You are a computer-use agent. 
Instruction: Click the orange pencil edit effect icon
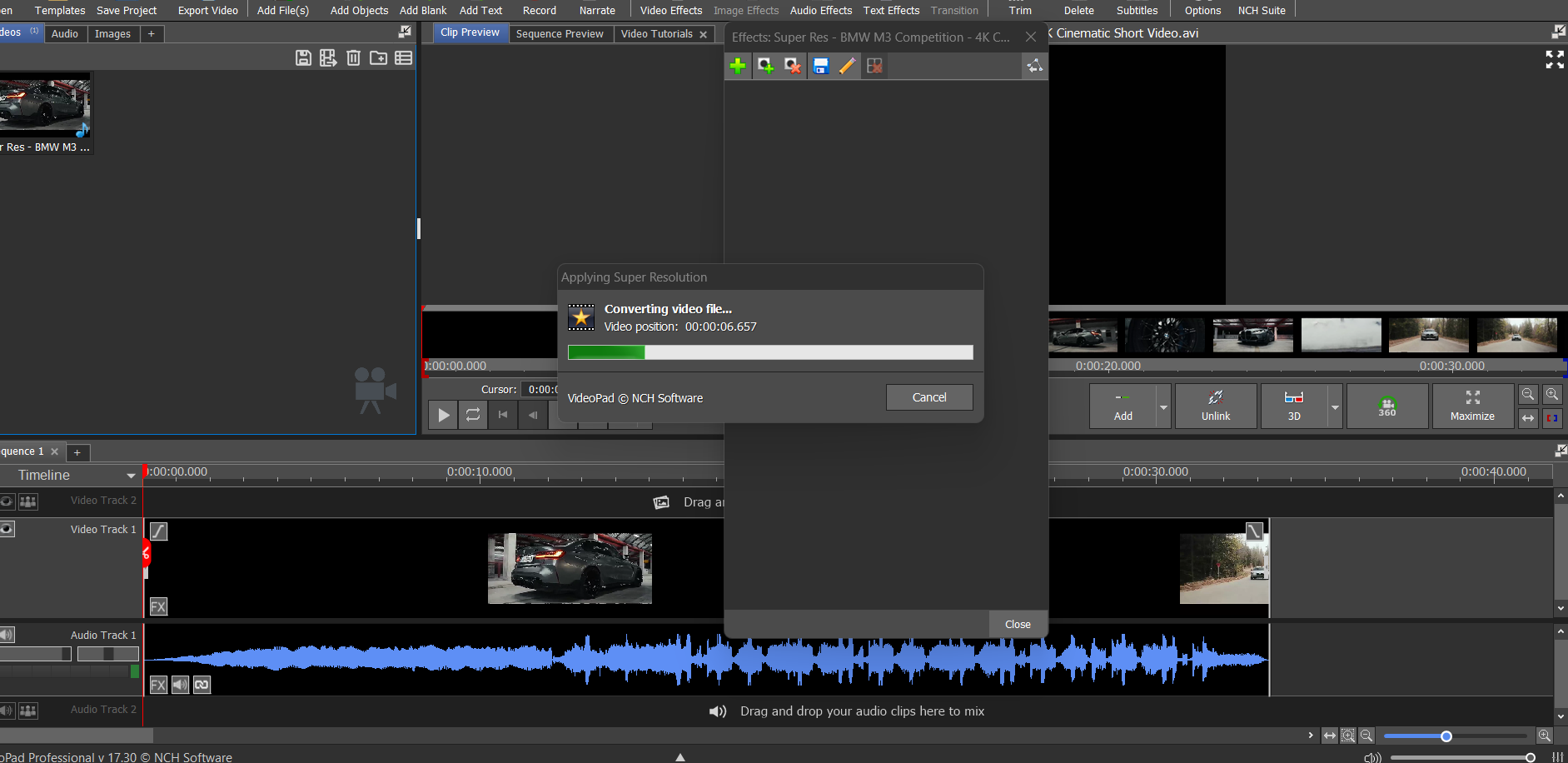[x=847, y=66]
